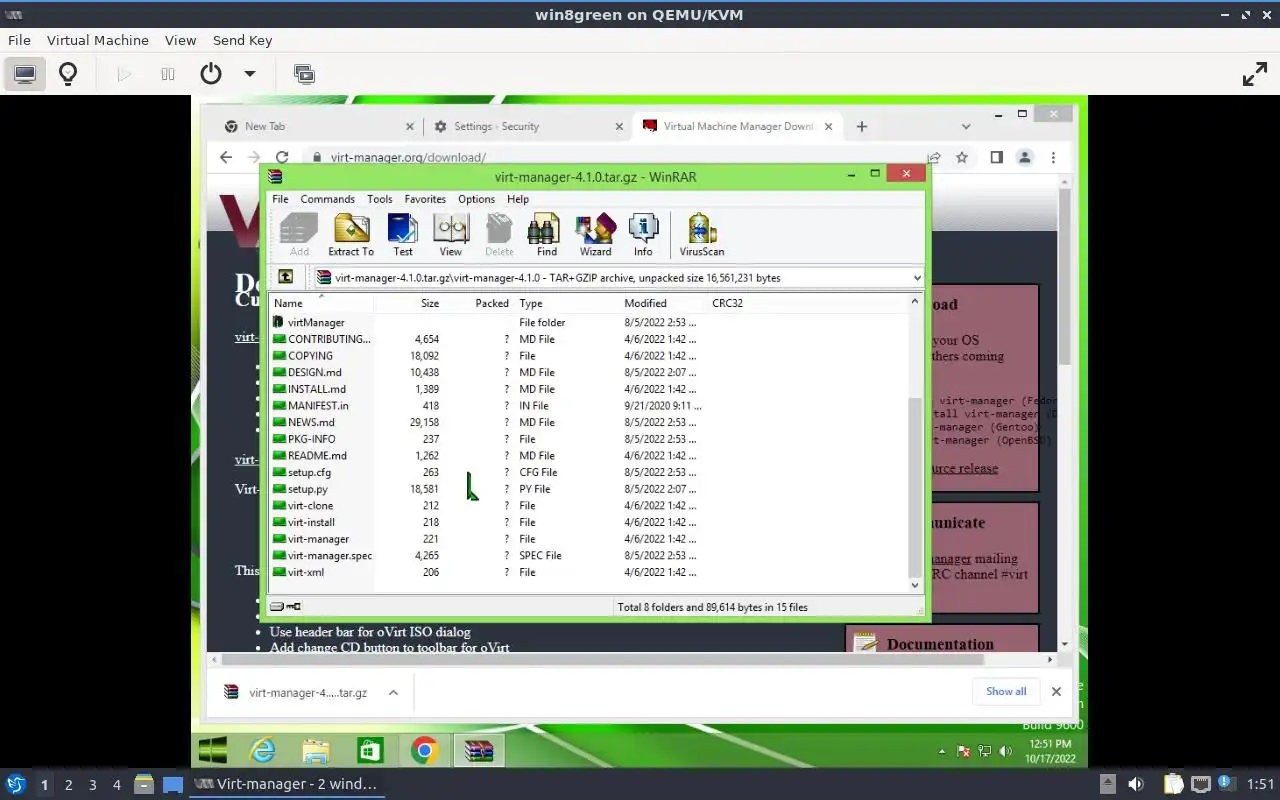This screenshot has width=1280, height=800.
Task: Go back in Chrome browser
Action: pyautogui.click(x=226, y=157)
